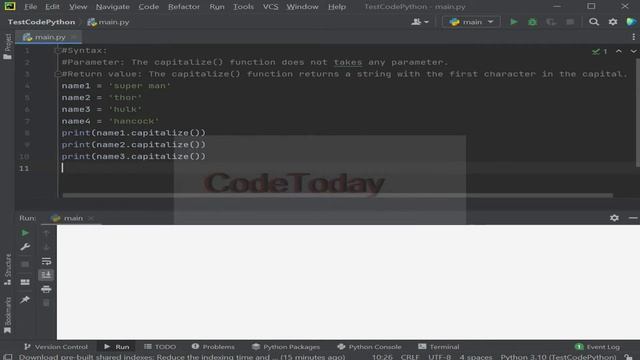
Task: Open the Edit menu
Action: pos(52,7)
